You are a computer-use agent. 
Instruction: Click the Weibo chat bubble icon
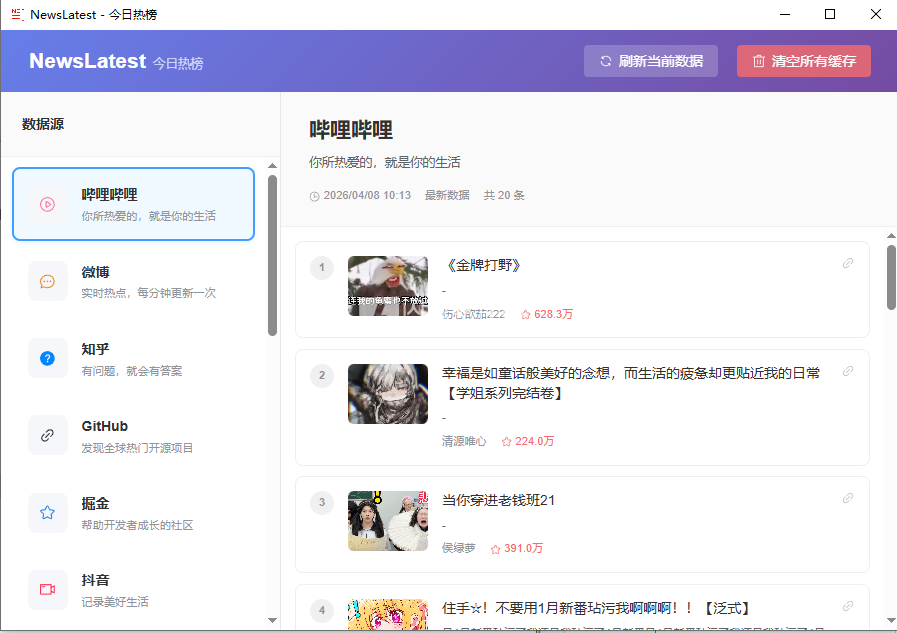click(47, 281)
